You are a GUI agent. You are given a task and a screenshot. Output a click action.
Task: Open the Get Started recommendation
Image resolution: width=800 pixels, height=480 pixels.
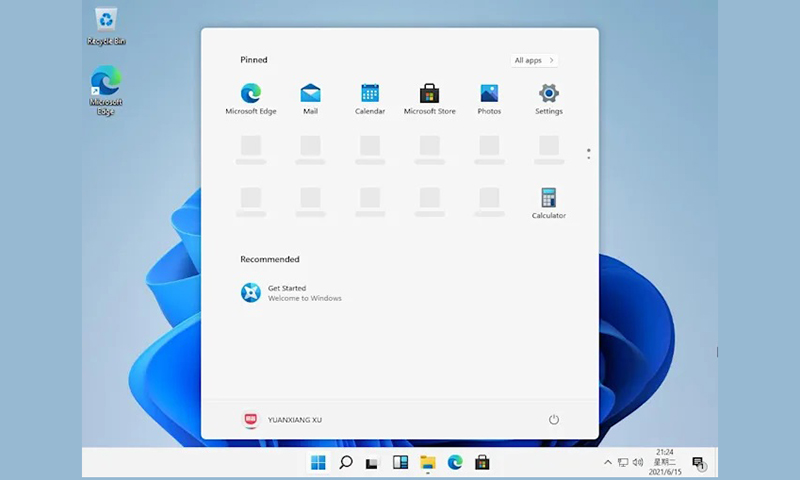[291, 293]
